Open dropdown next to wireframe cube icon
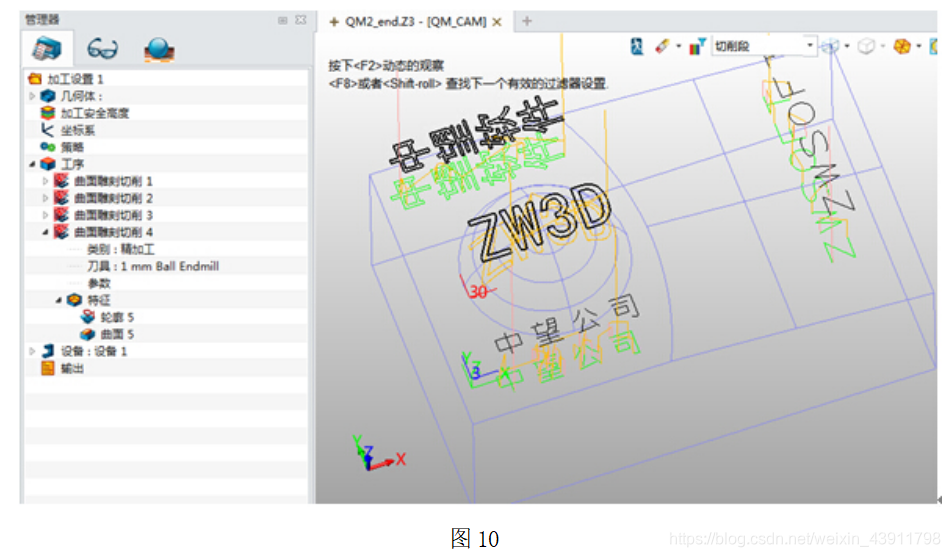The image size is (950, 557). 847,46
